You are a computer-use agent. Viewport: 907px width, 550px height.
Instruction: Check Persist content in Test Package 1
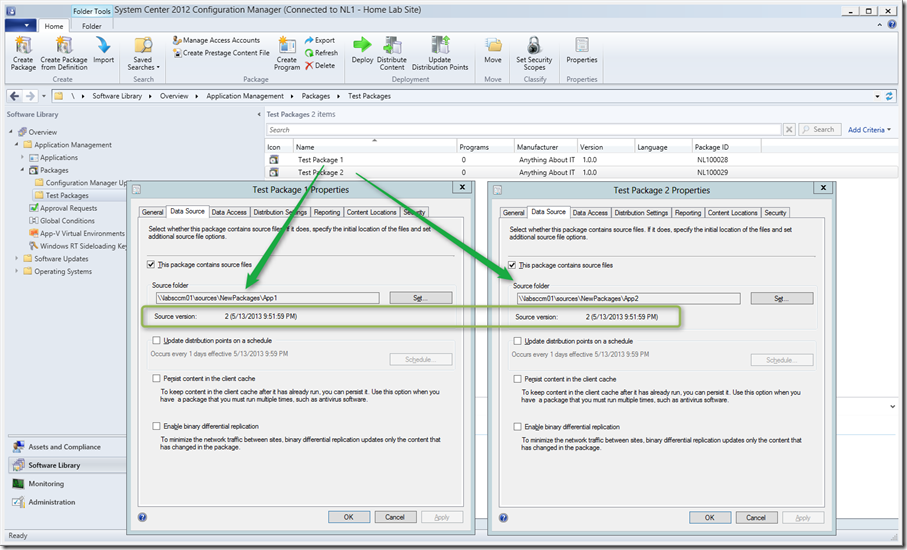[x=156, y=378]
